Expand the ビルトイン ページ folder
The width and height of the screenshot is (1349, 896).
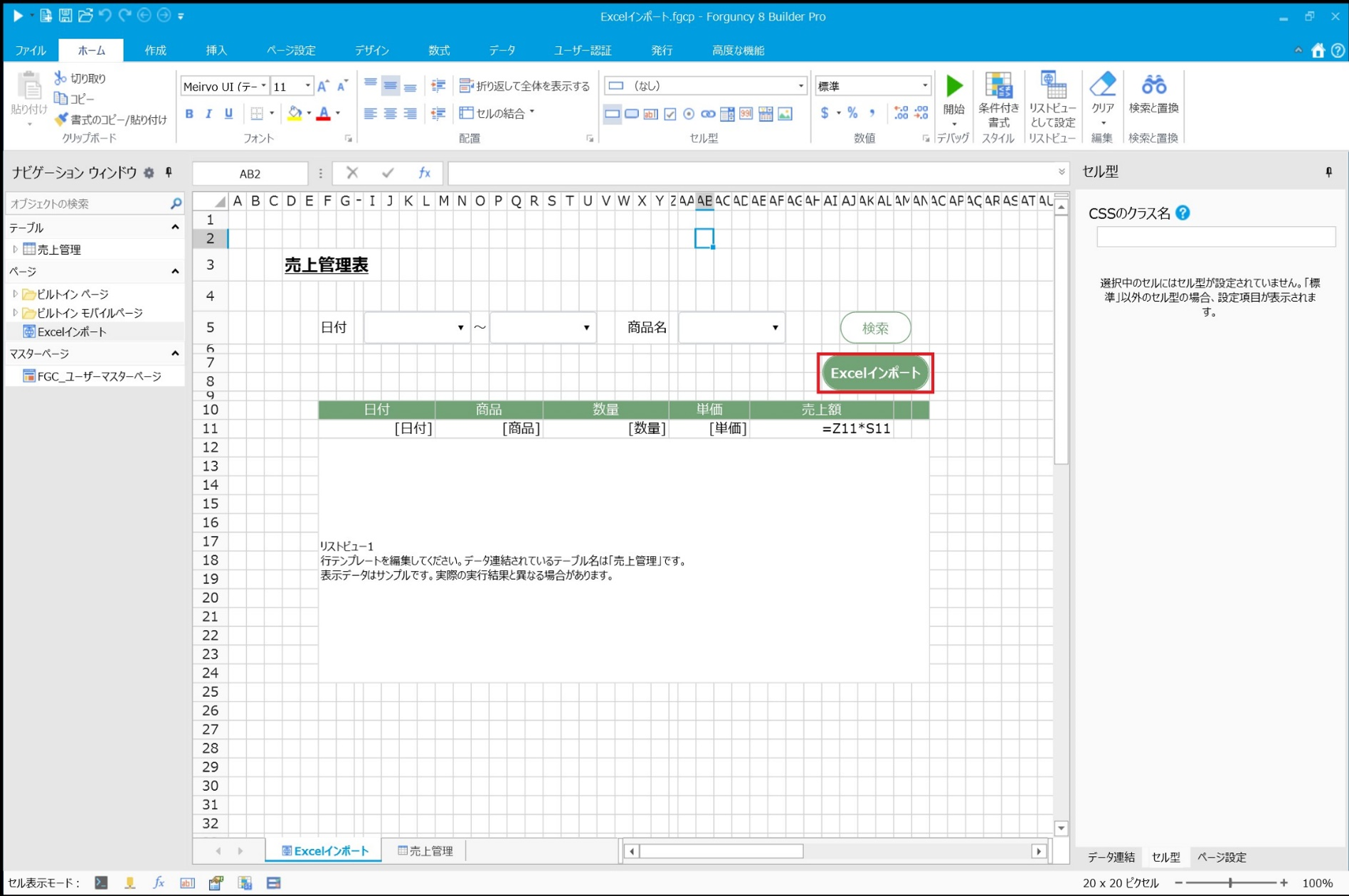15,293
